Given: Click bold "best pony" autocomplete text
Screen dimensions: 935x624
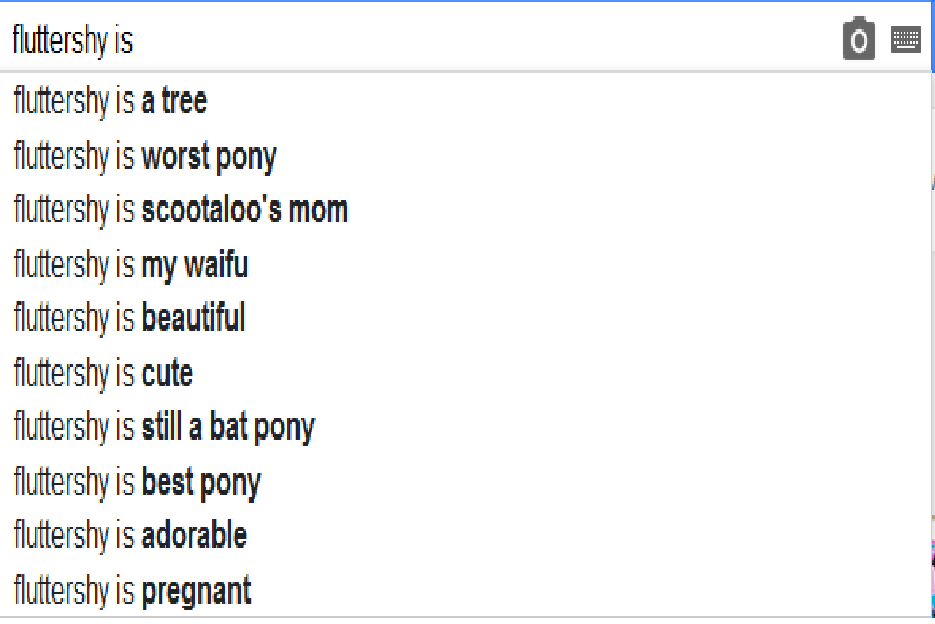Looking at the screenshot, I should (x=201, y=482).
